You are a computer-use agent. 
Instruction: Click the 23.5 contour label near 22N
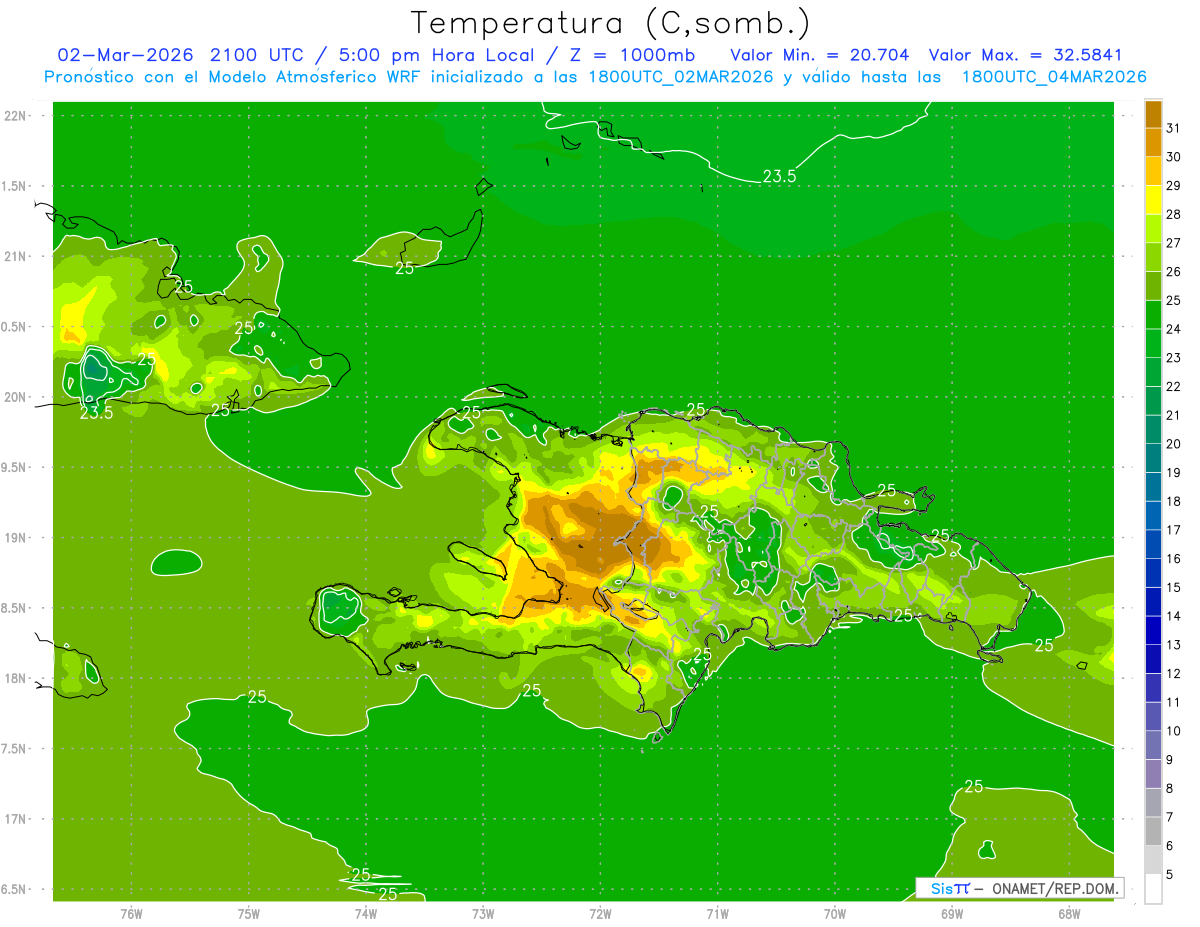click(779, 176)
